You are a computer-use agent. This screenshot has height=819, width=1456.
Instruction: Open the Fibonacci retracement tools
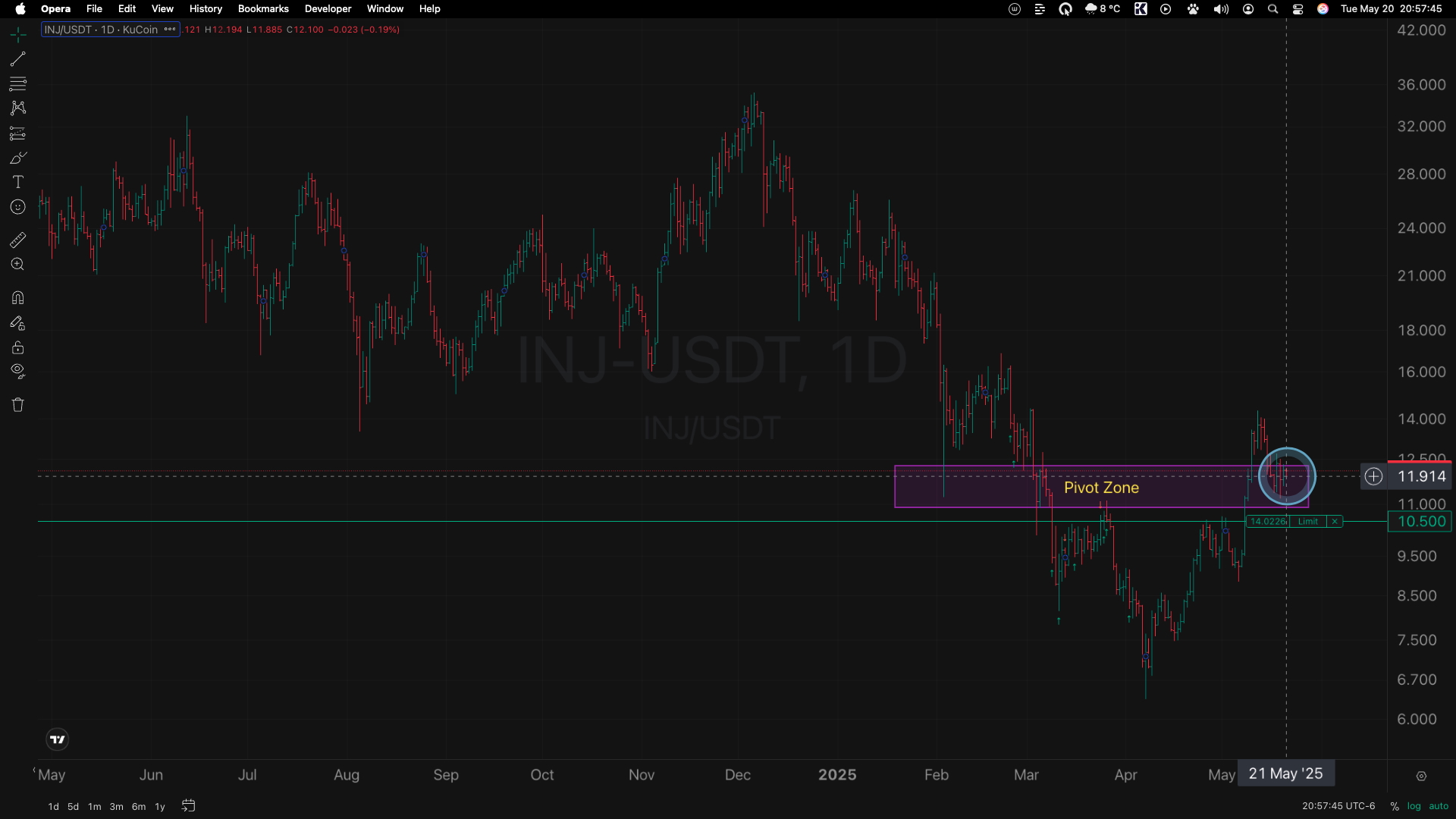pos(17,83)
